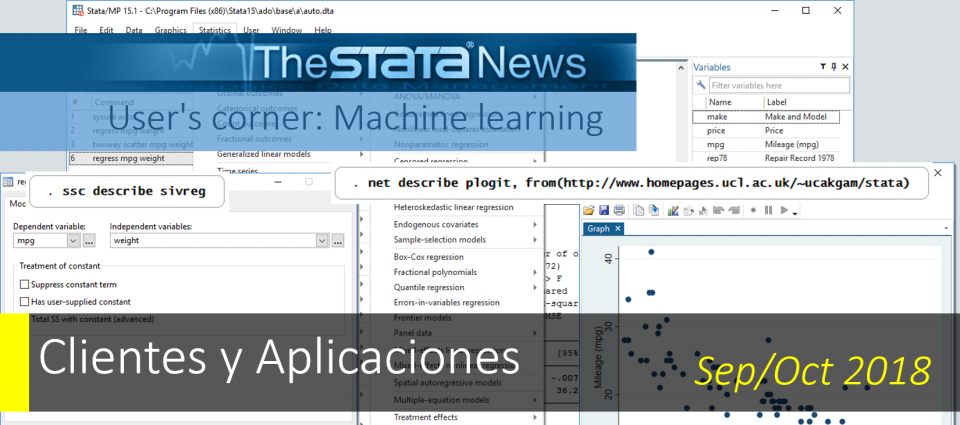Click the Filter variables here field

(779, 85)
